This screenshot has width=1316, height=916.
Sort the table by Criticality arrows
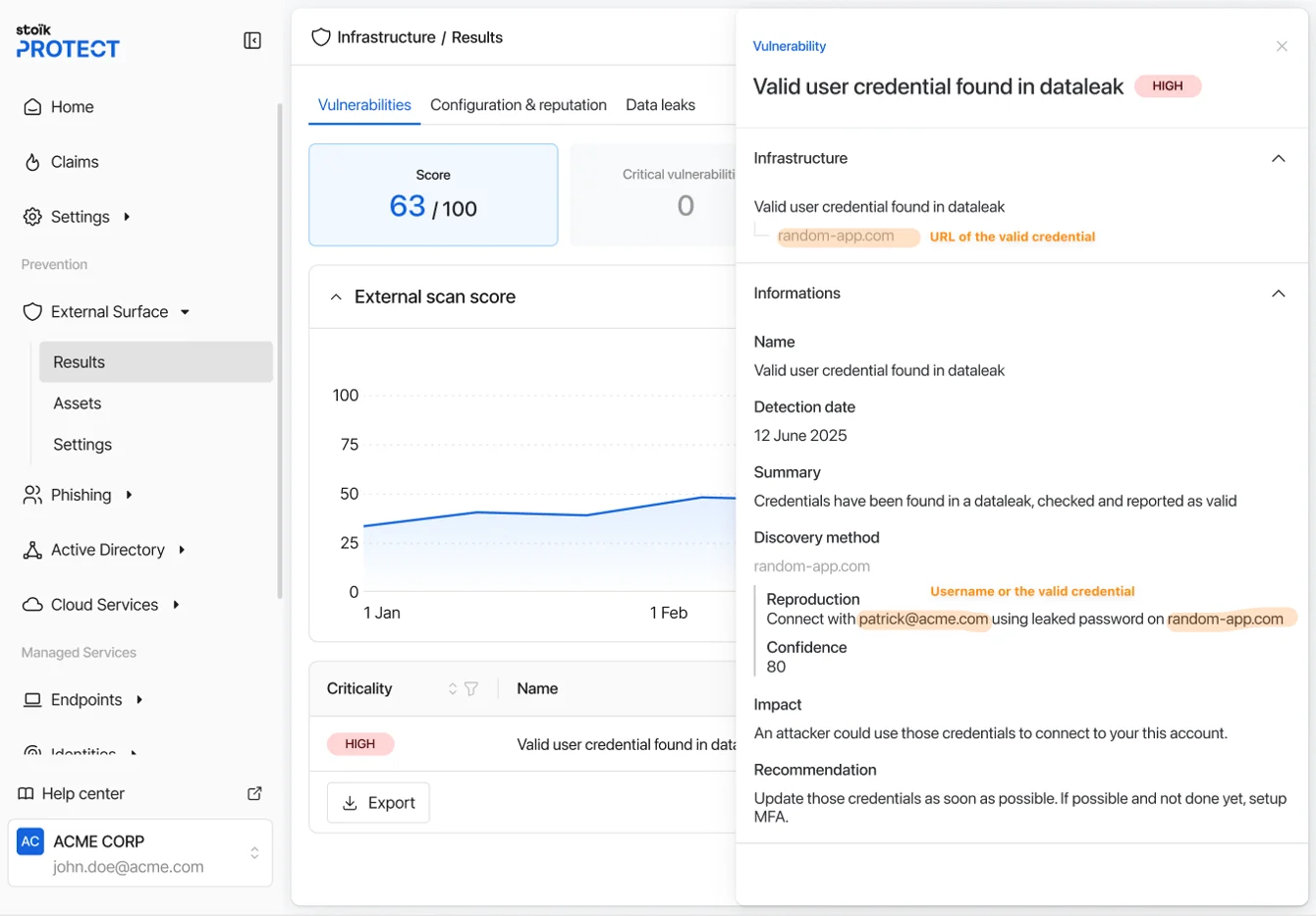tap(453, 689)
